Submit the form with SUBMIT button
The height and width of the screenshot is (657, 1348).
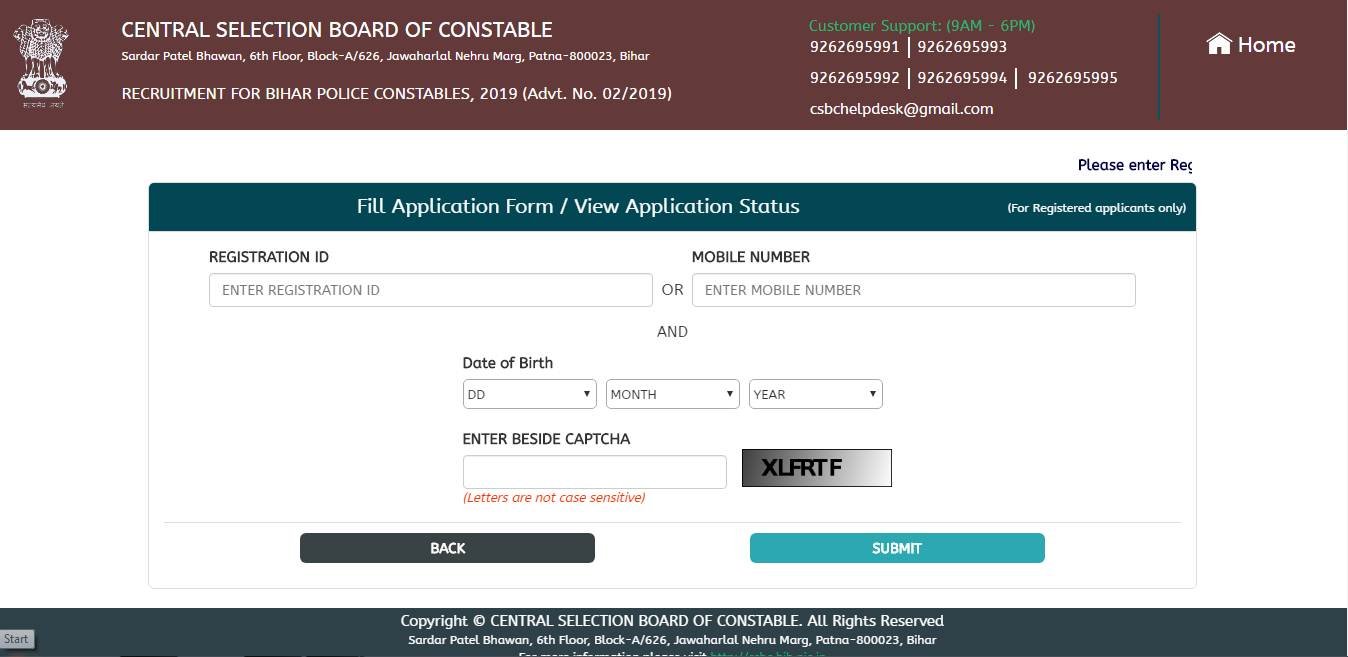897,548
